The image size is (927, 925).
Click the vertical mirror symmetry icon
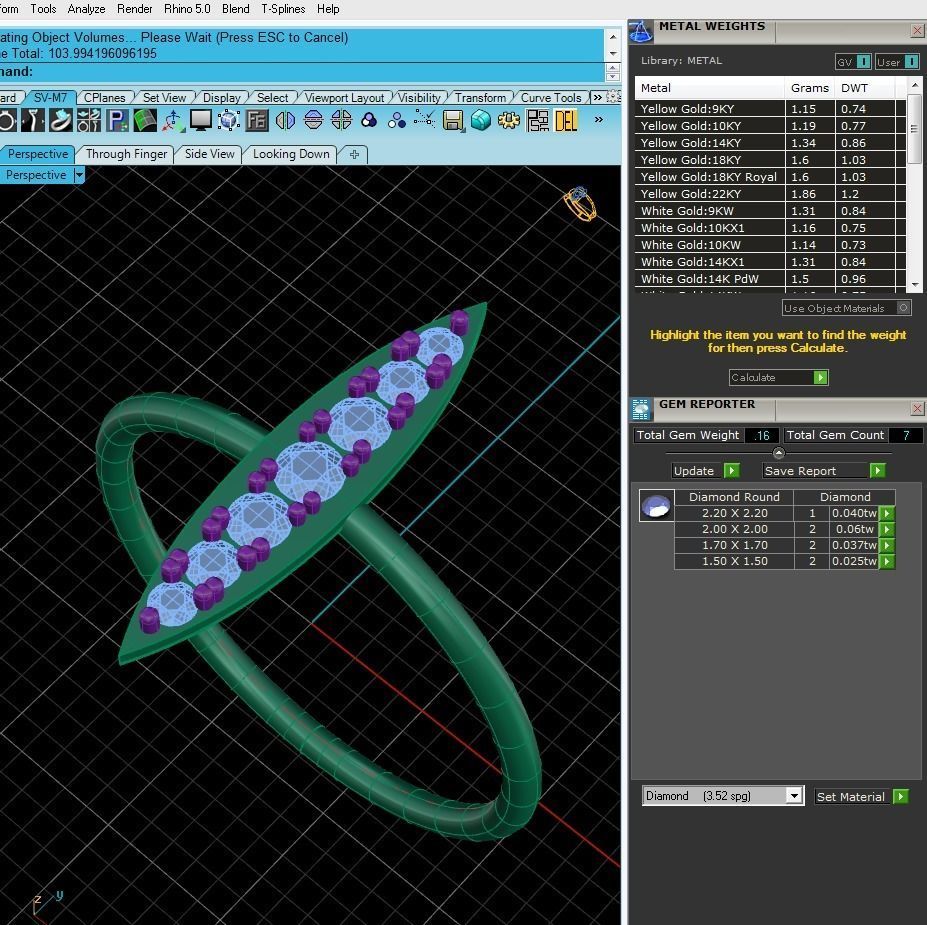(313, 121)
